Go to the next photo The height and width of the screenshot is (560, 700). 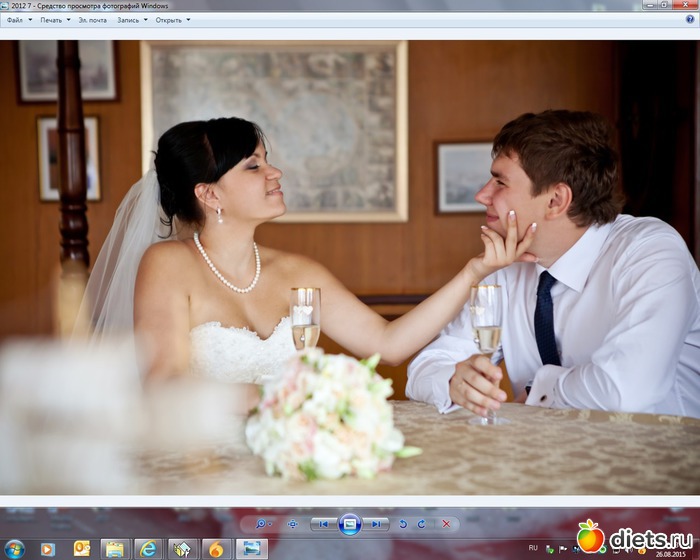tap(375, 523)
